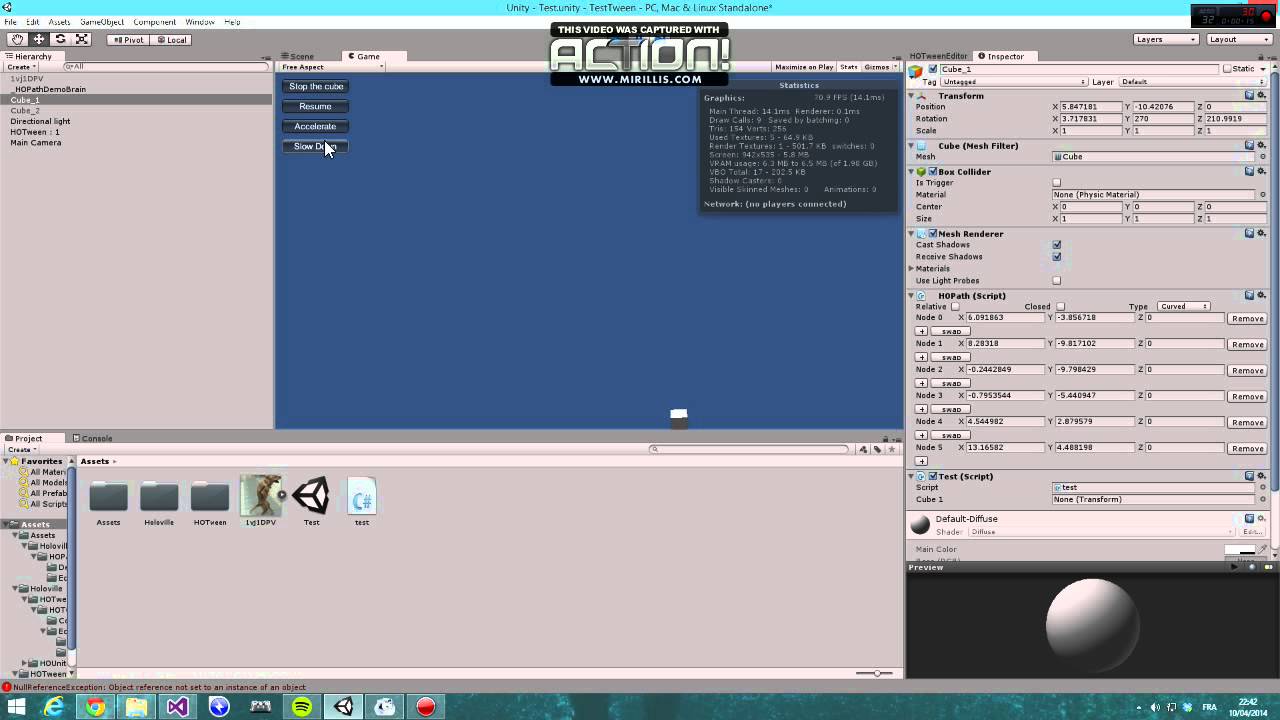The width and height of the screenshot is (1280, 720).
Task: Select the Hand tool in Unity toolbar
Action: pyautogui.click(x=16, y=39)
